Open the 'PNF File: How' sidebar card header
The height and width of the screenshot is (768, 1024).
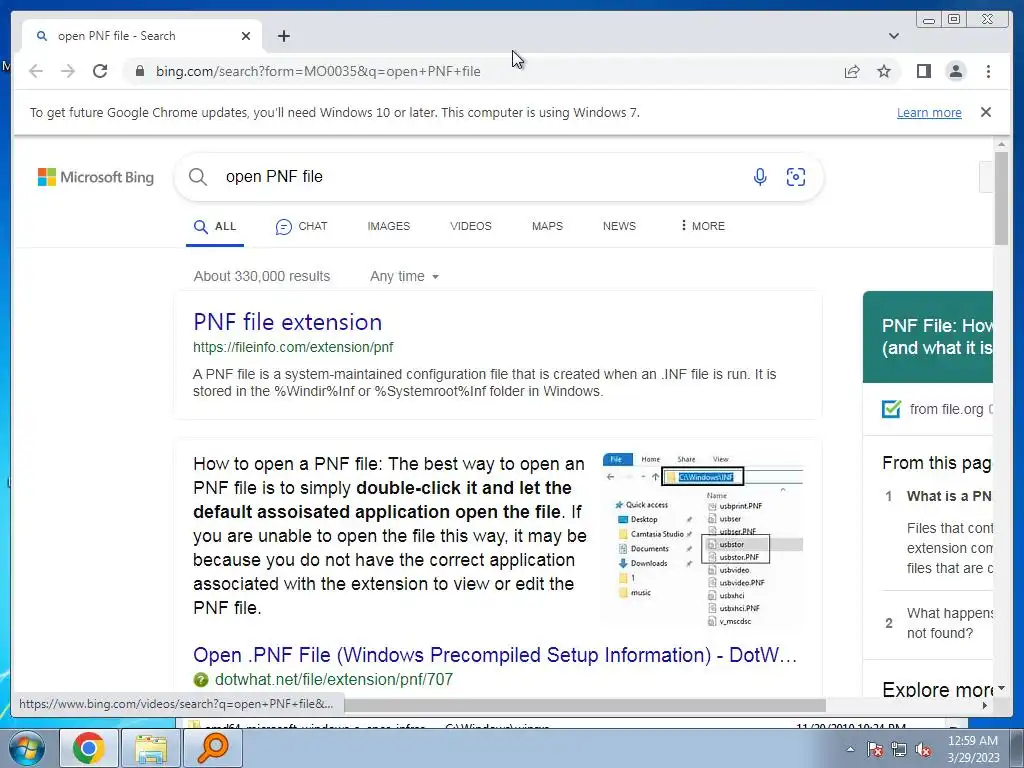927,337
